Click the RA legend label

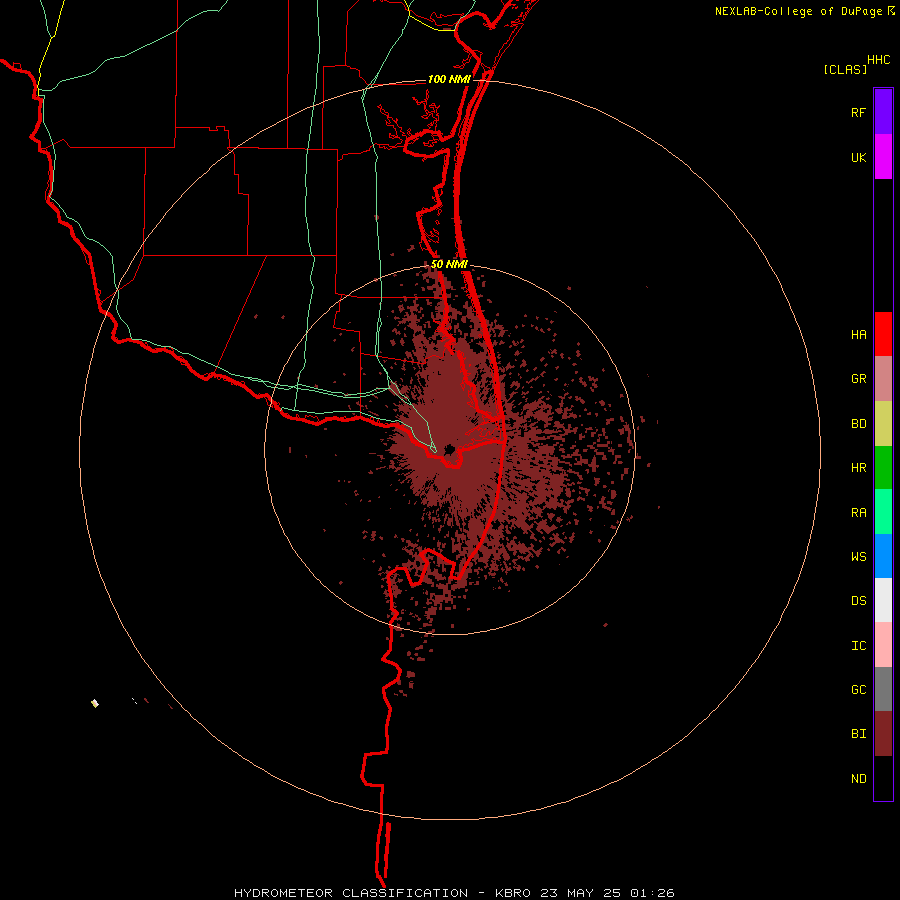(858, 513)
